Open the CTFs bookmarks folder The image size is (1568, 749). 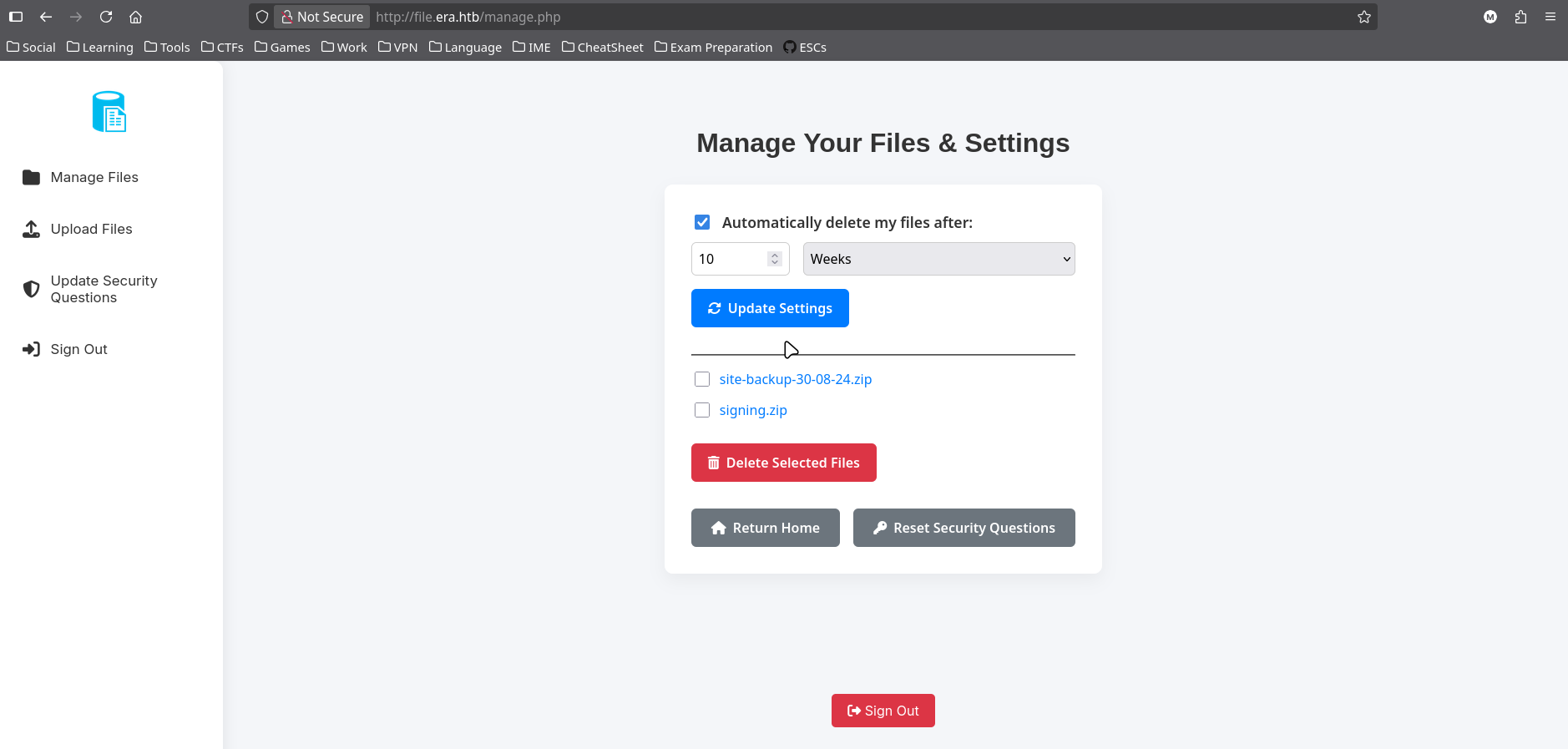222,48
